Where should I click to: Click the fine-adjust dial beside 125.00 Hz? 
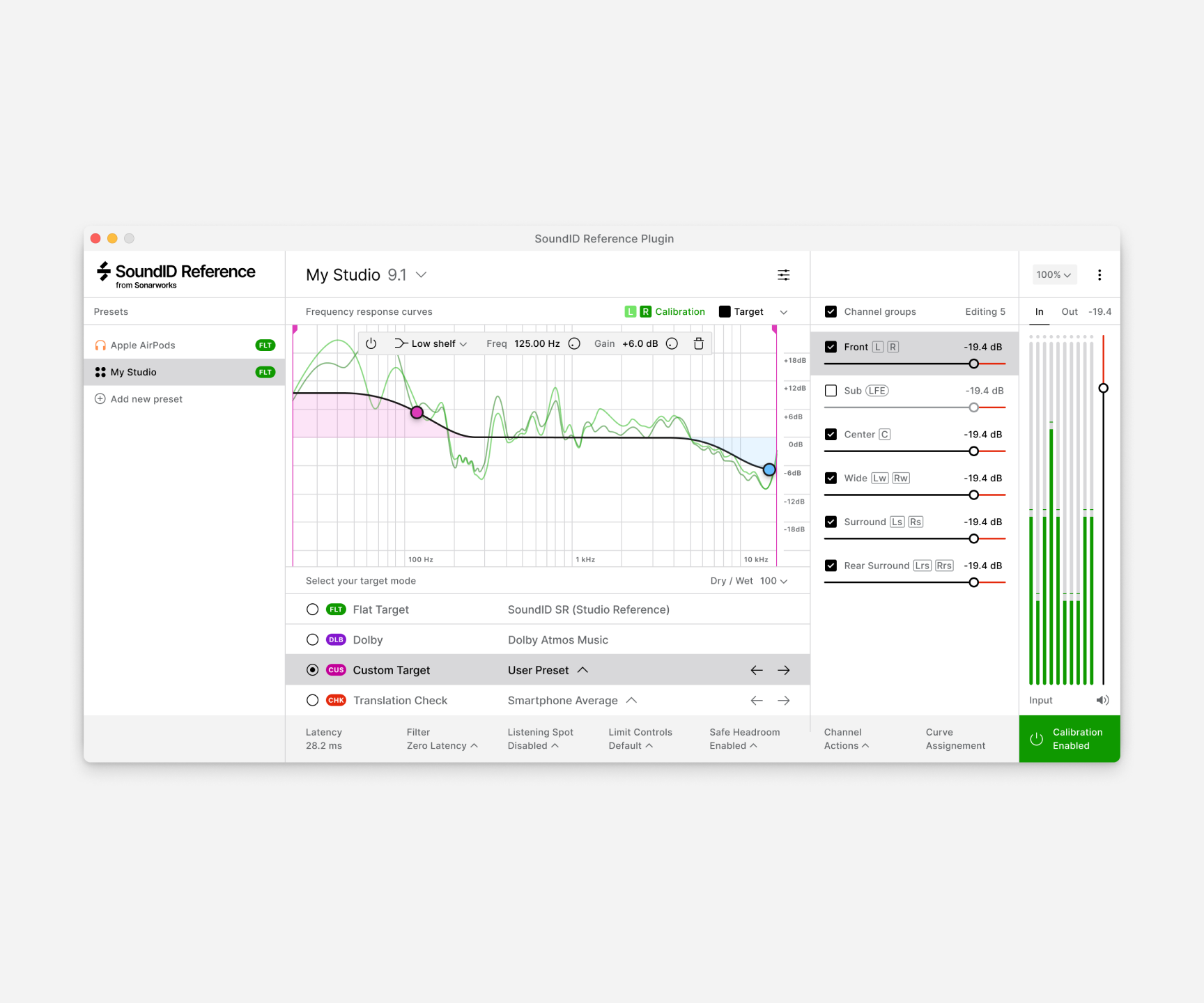click(574, 343)
